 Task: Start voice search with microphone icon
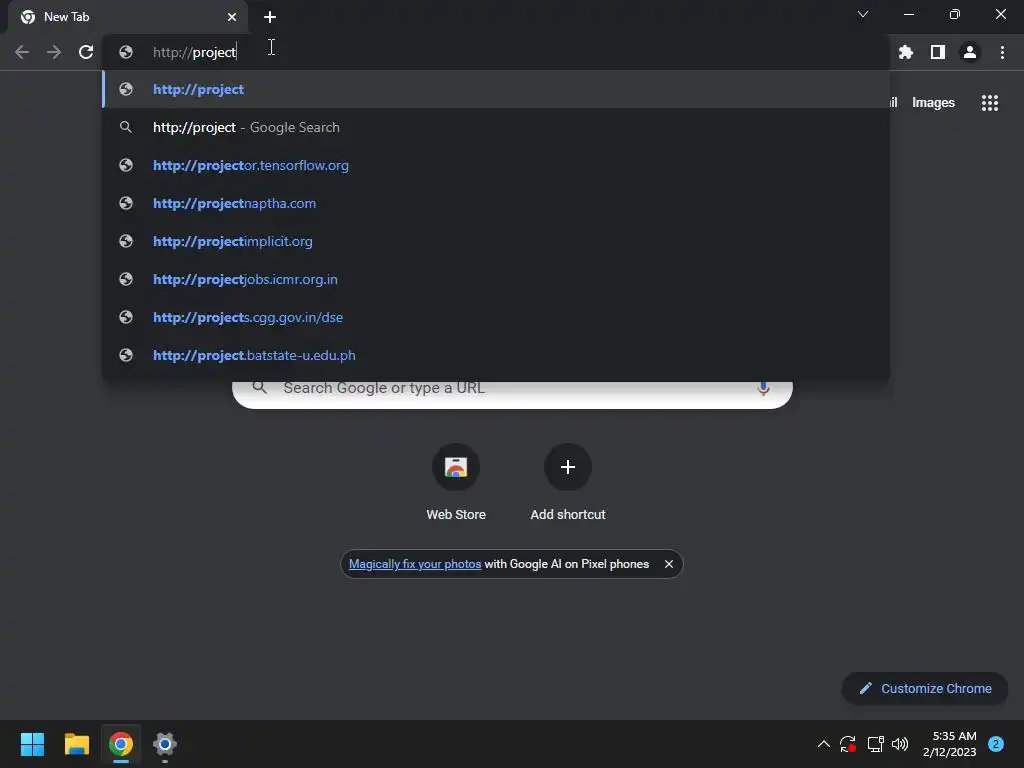763,389
